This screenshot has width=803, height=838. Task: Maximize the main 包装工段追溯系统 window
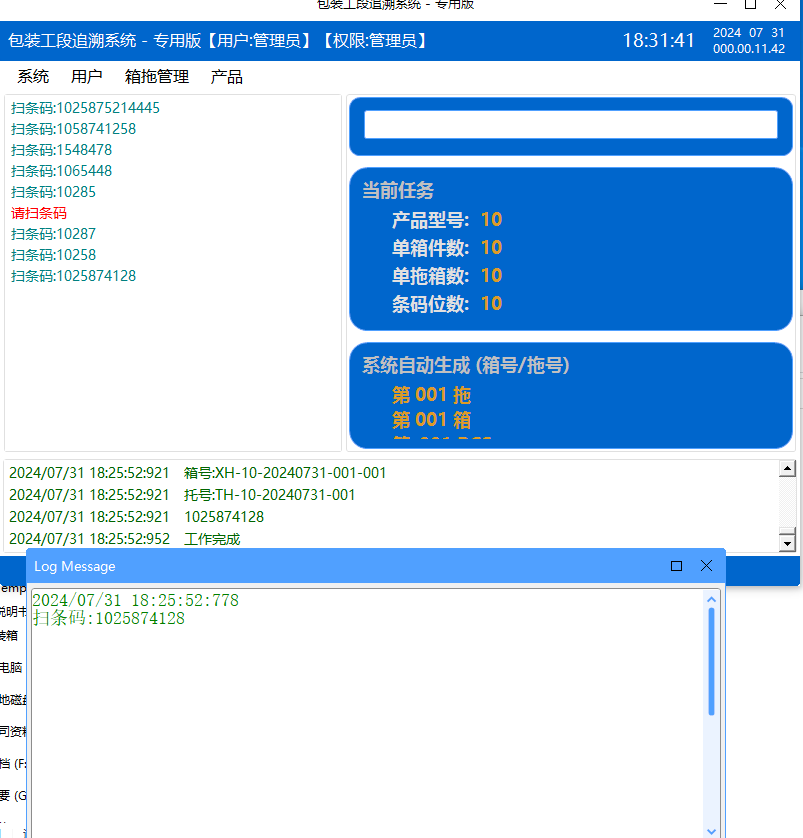(750, 5)
